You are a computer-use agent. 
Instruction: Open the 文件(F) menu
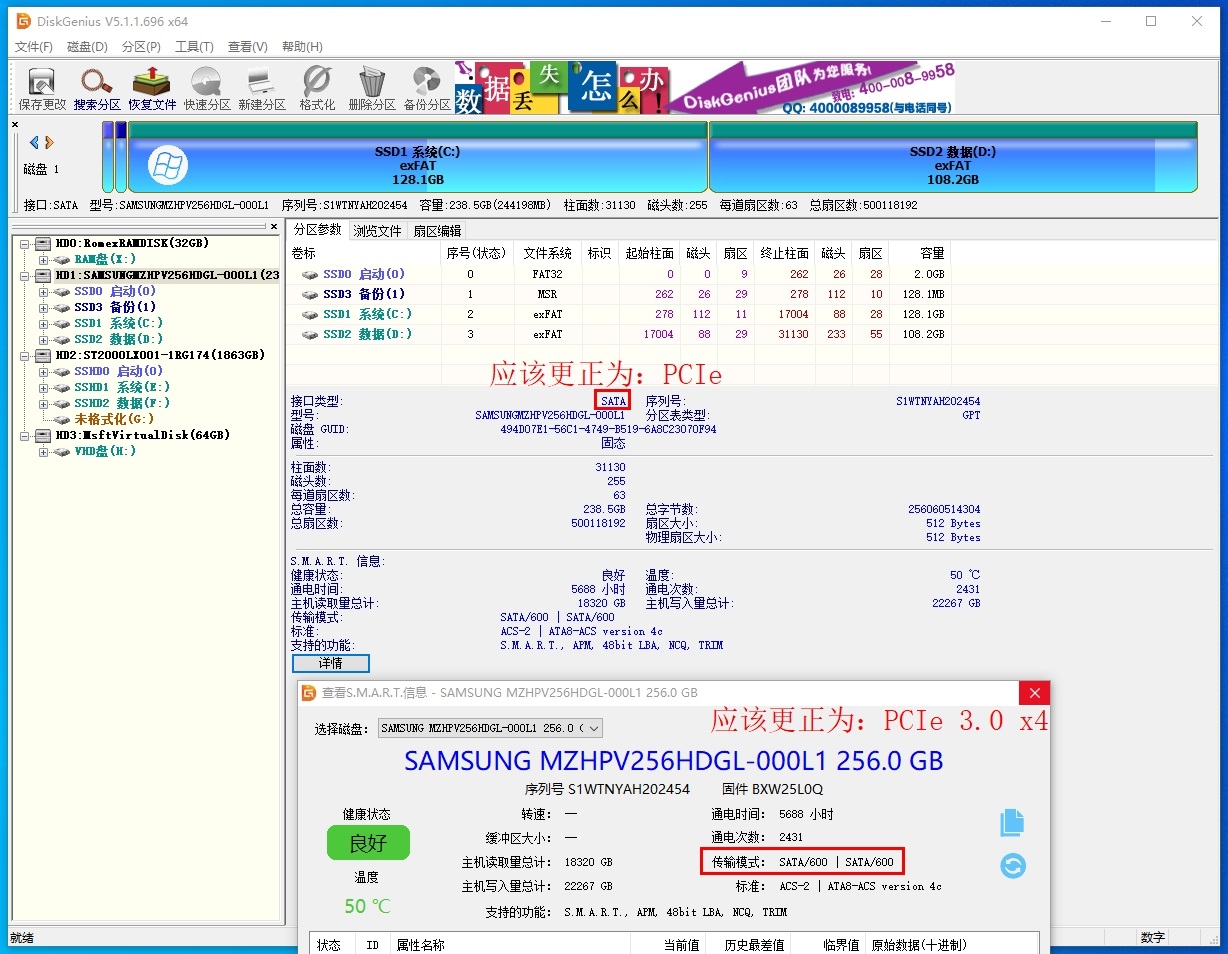click(34, 46)
